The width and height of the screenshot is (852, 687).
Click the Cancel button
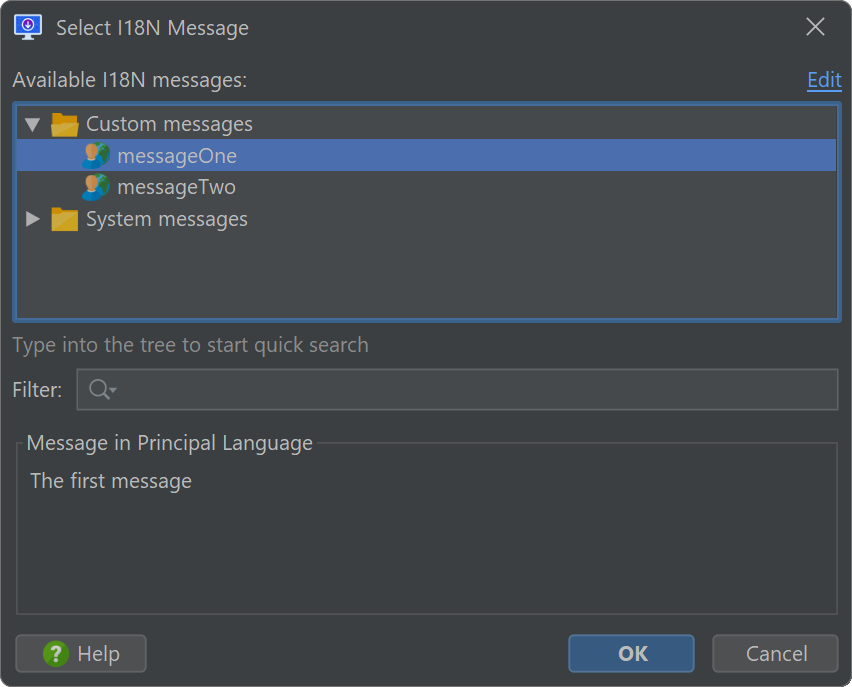pyautogui.click(x=775, y=653)
